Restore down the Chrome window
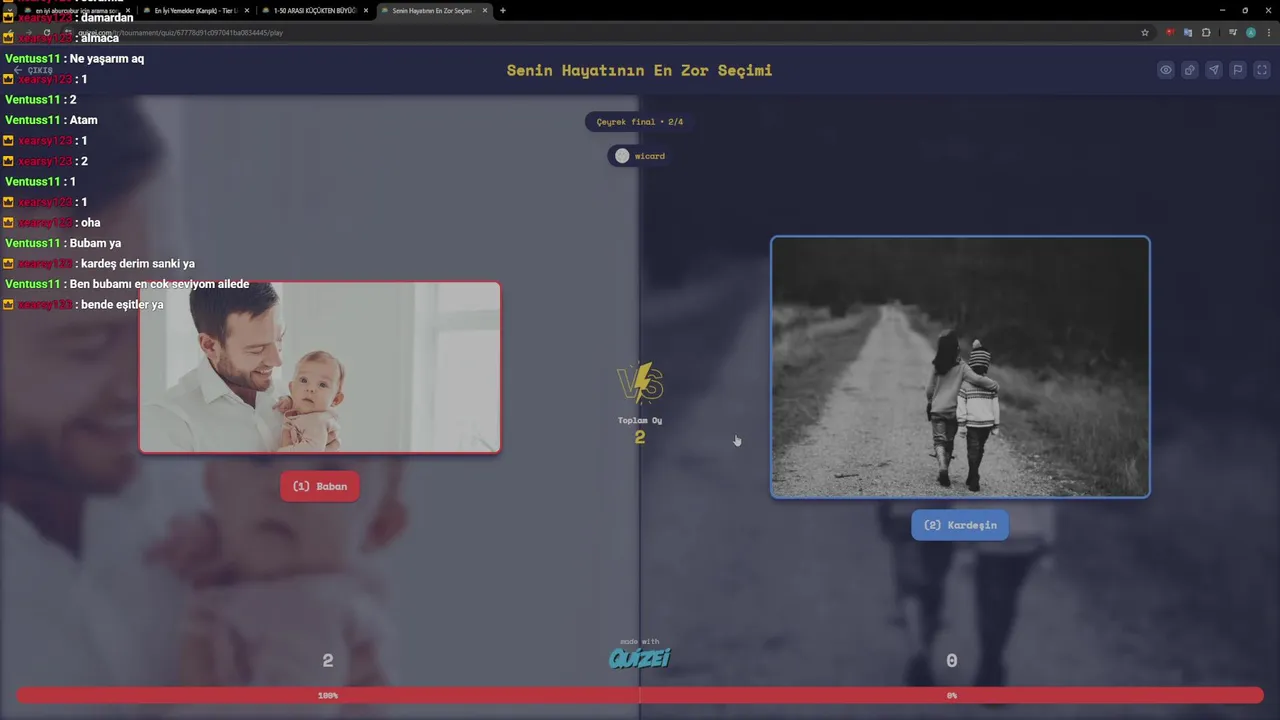 pos(1245,10)
